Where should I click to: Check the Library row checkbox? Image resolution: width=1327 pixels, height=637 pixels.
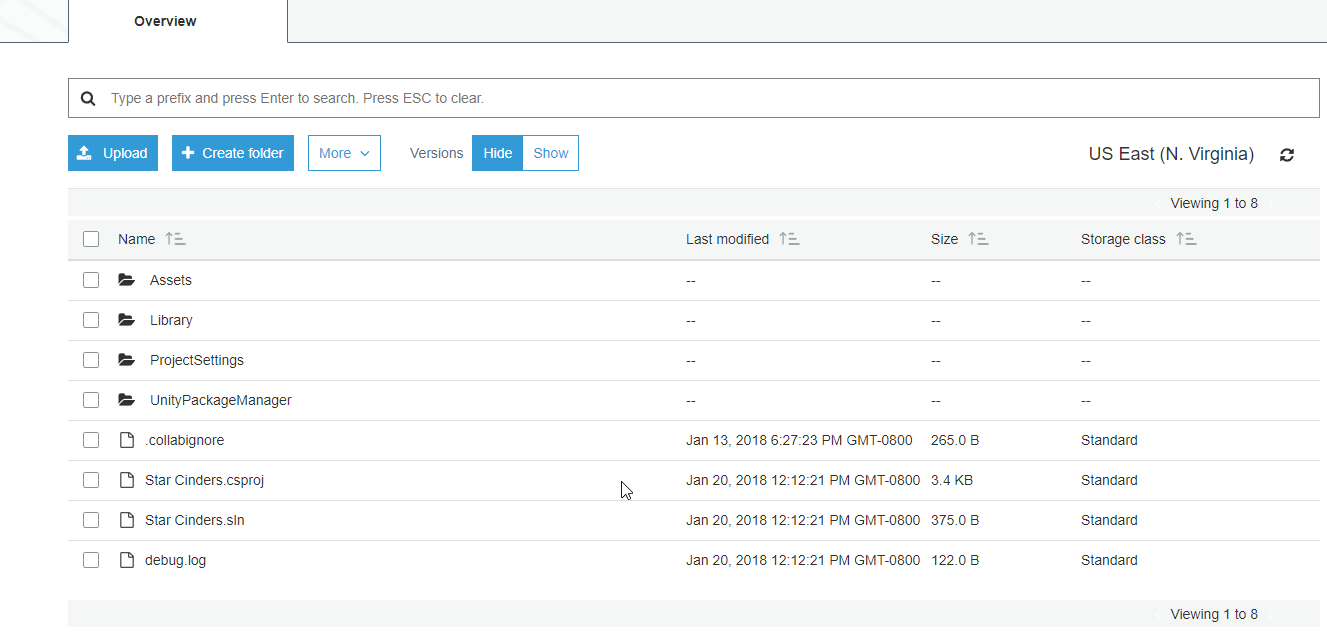click(91, 320)
